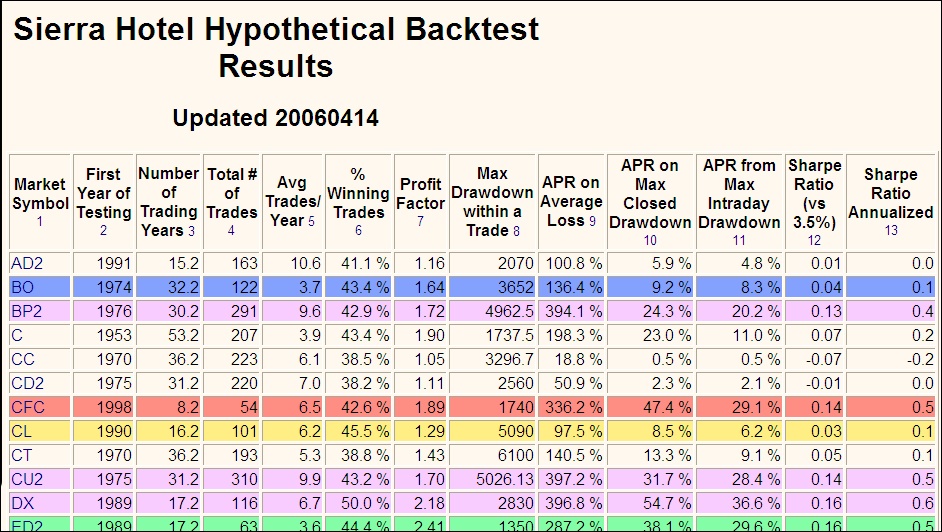Follow footnote 10 under APR on Max Closed Drawdown

650,241
